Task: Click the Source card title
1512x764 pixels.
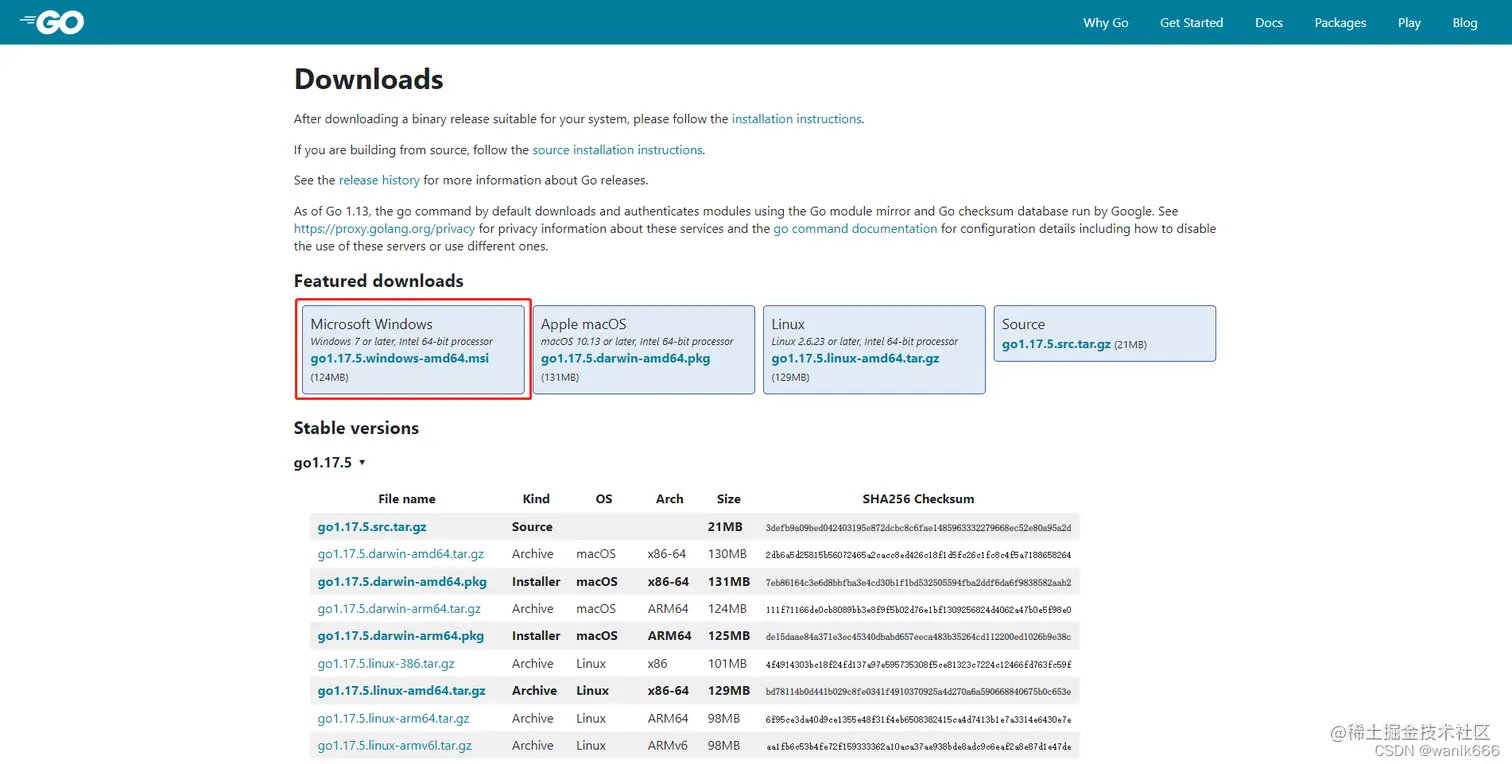Action: pyautogui.click(x=1023, y=324)
